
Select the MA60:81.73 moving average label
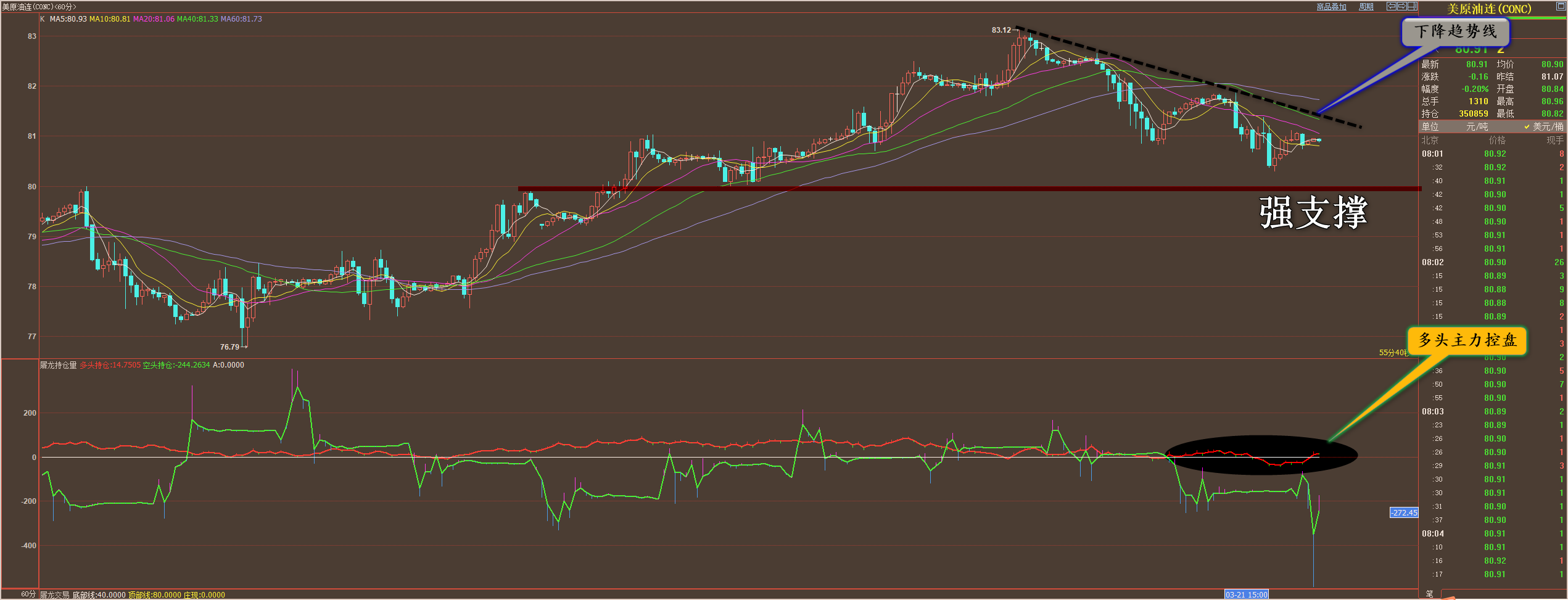(241, 19)
